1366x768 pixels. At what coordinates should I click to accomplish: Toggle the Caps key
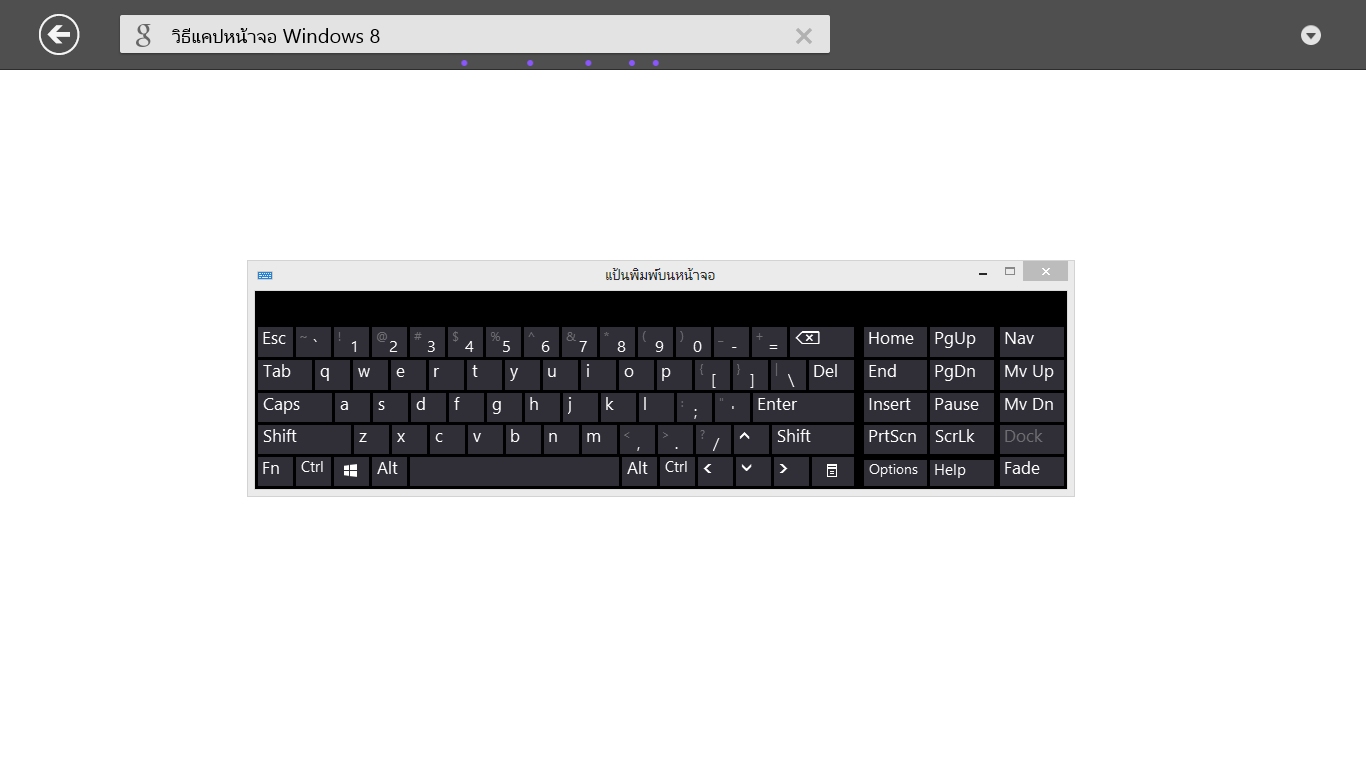point(295,407)
